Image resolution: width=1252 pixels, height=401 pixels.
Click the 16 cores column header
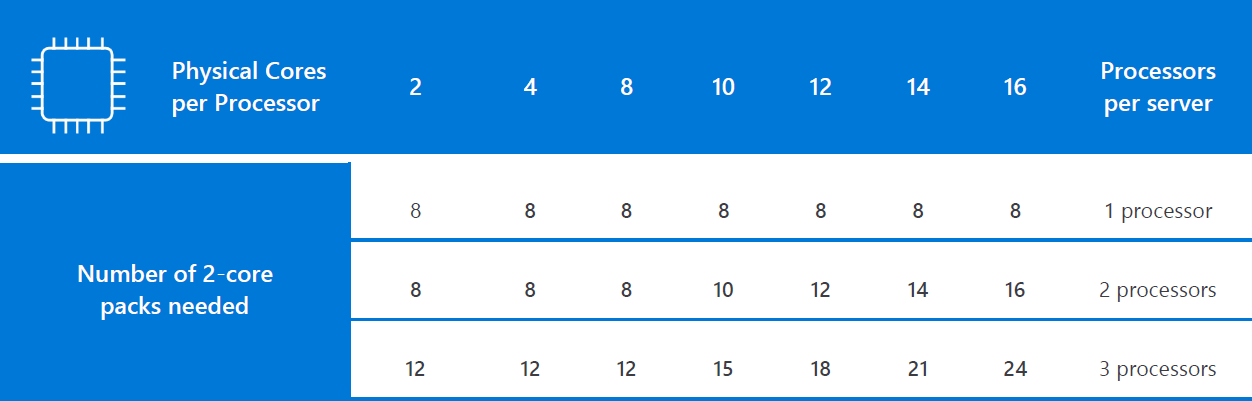[1015, 87]
